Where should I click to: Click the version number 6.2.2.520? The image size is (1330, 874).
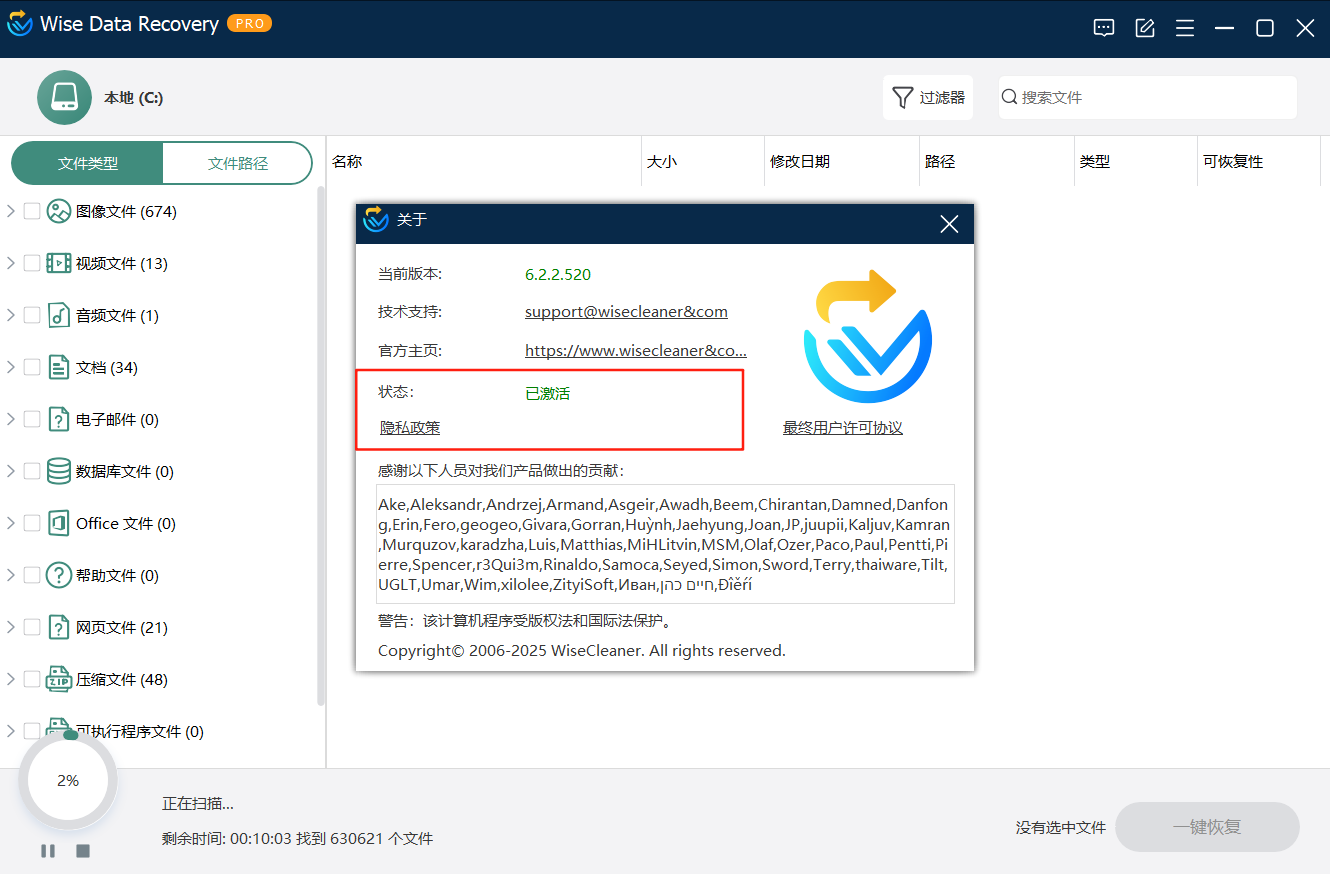click(558, 274)
